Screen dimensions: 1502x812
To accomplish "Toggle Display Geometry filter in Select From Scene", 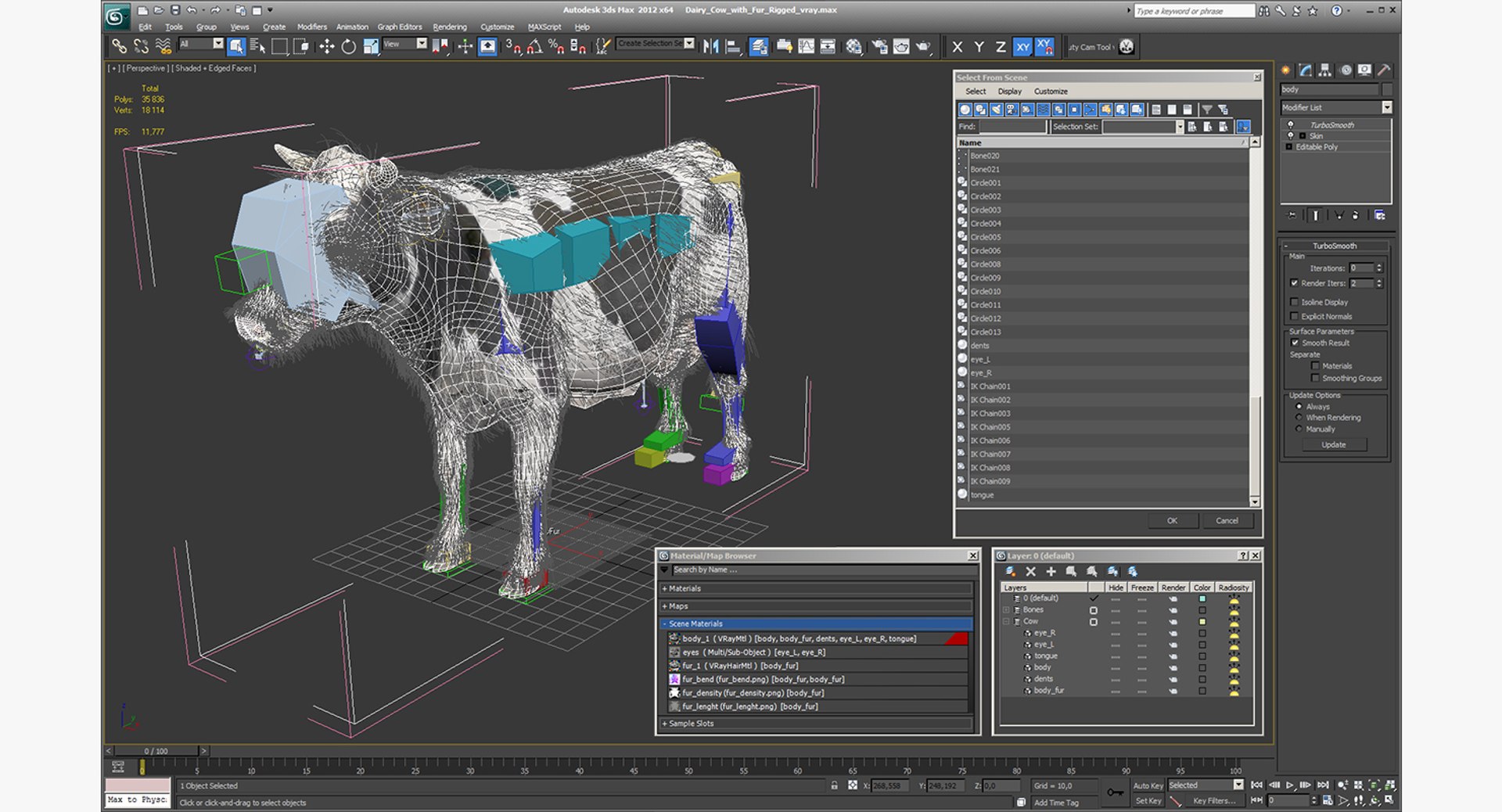I will click(965, 110).
